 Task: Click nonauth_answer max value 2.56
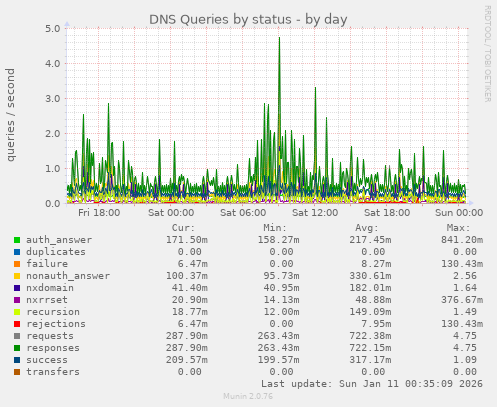[x=465, y=276]
